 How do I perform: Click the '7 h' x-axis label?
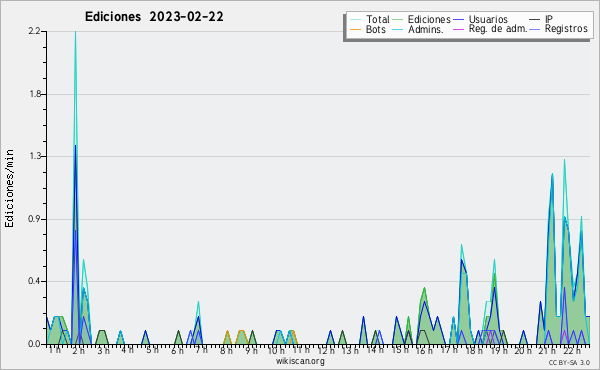[201, 350]
